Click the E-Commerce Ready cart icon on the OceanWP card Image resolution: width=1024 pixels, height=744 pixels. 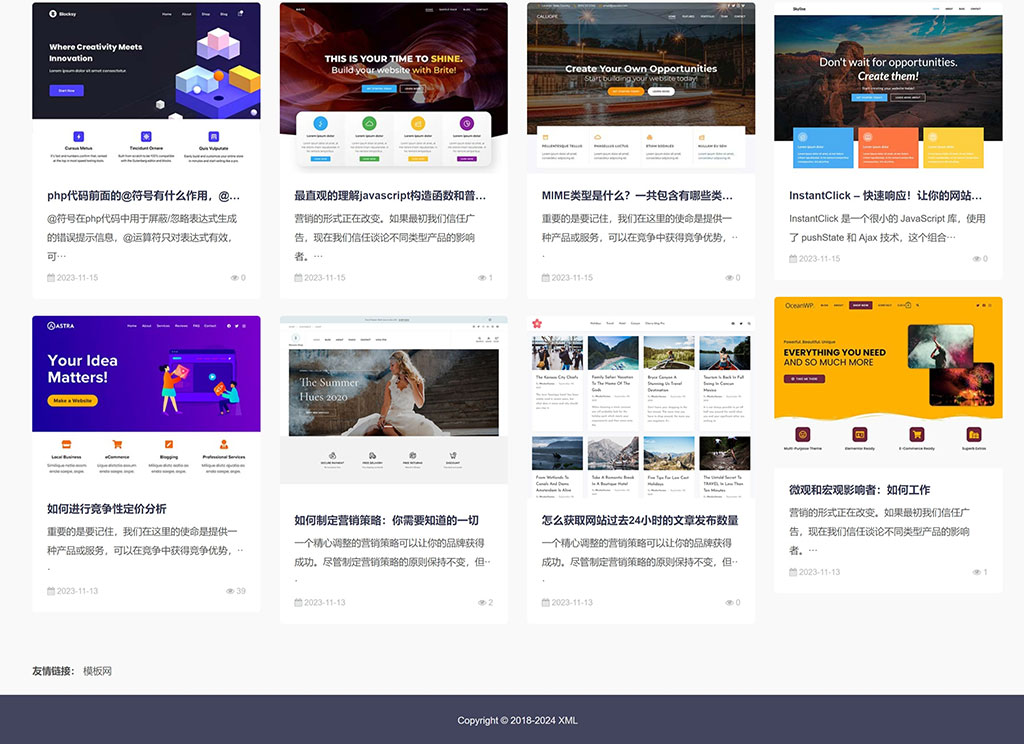(916, 434)
